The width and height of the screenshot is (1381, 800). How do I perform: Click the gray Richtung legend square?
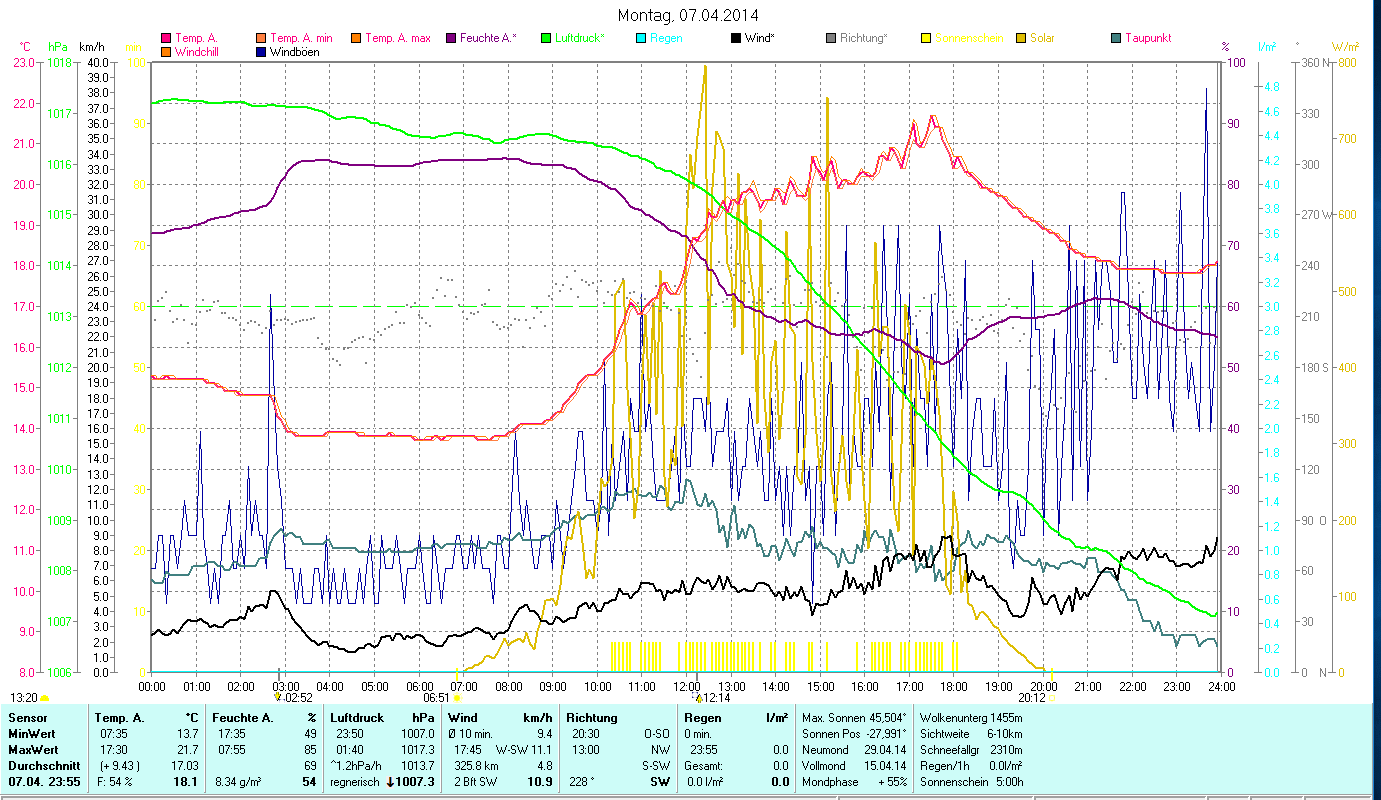click(x=831, y=38)
